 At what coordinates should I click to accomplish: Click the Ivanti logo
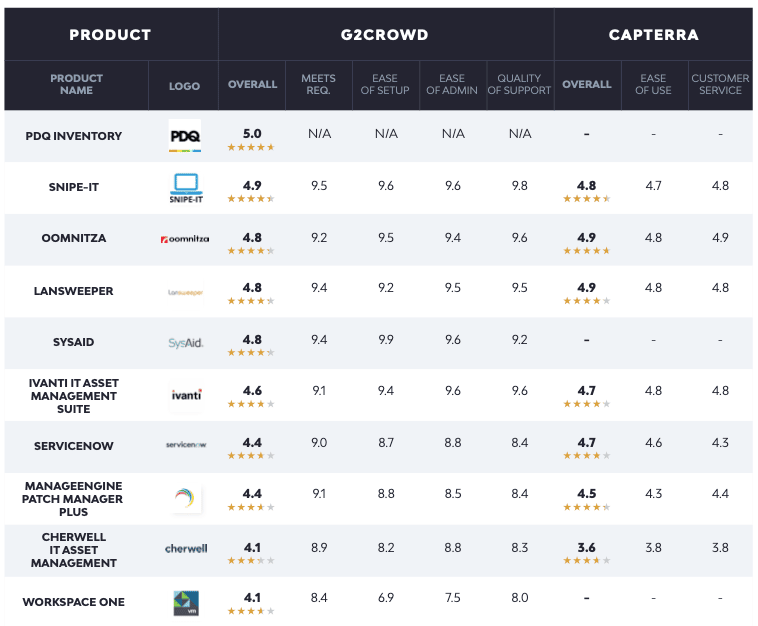pyautogui.click(x=186, y=395)
